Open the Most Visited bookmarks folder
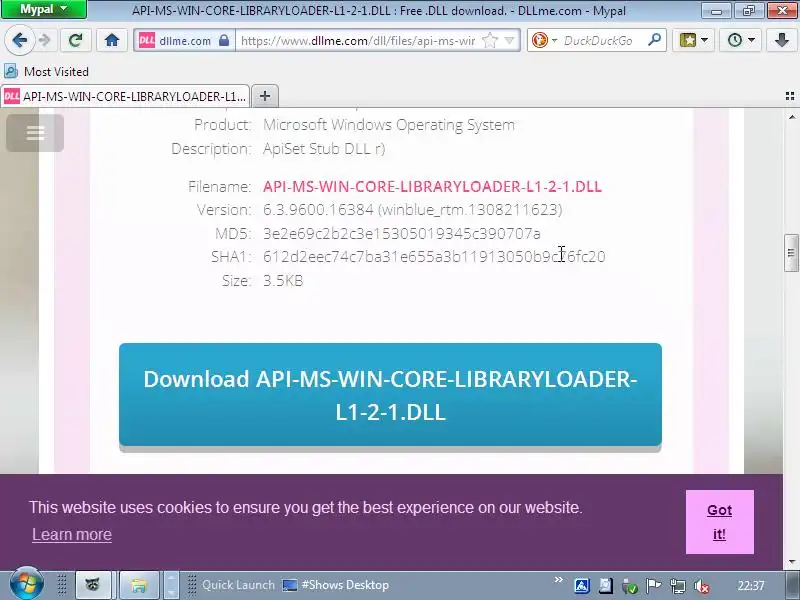 point(46,71)
